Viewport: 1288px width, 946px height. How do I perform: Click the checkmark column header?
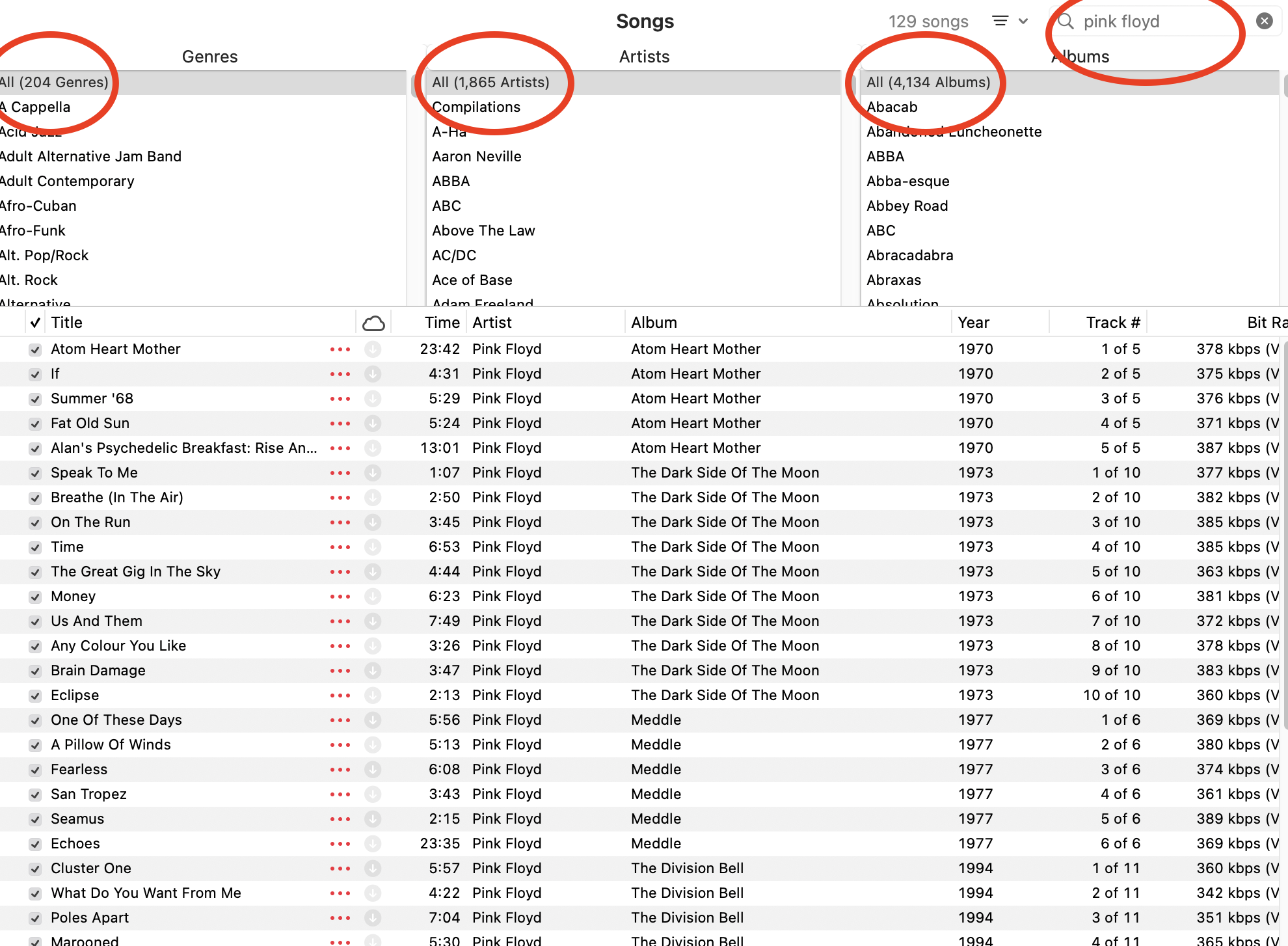point(35,323)
